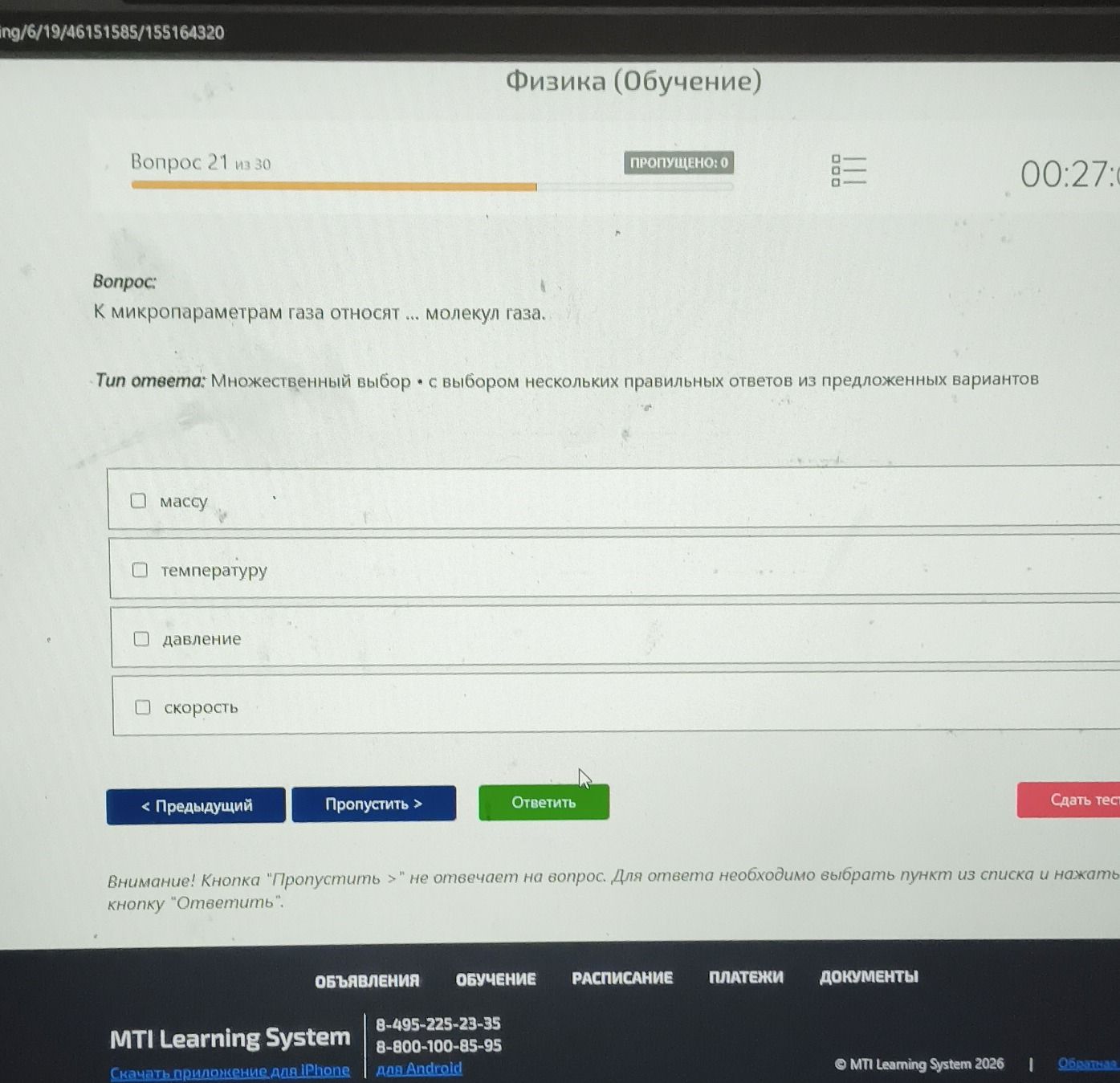The width and height of the screenshot is (1120, 1083).
Task: Open РАСПИСАНИЕ in the footer menu
Action: [x=622, y=978]
